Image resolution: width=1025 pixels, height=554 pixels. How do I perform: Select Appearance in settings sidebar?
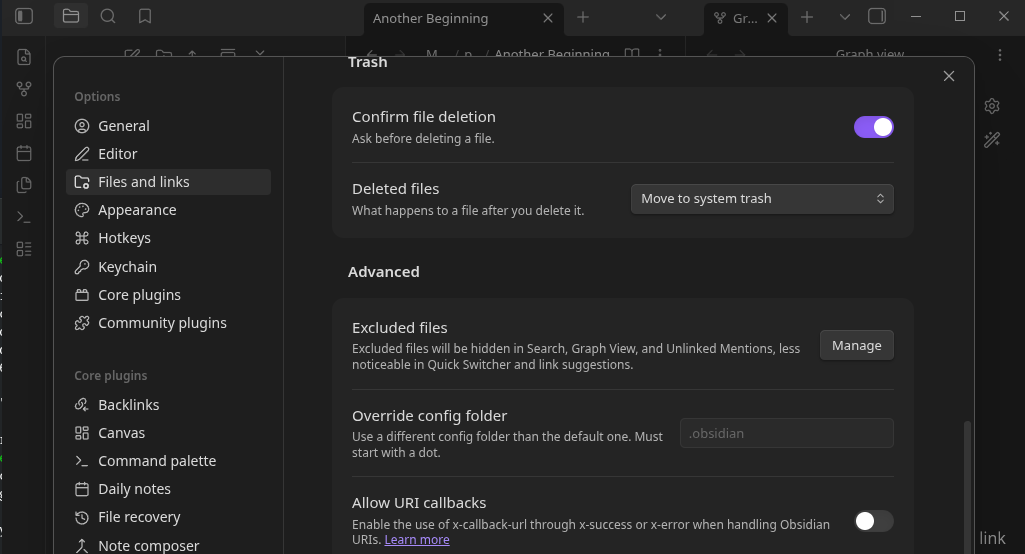click(137, 210)
